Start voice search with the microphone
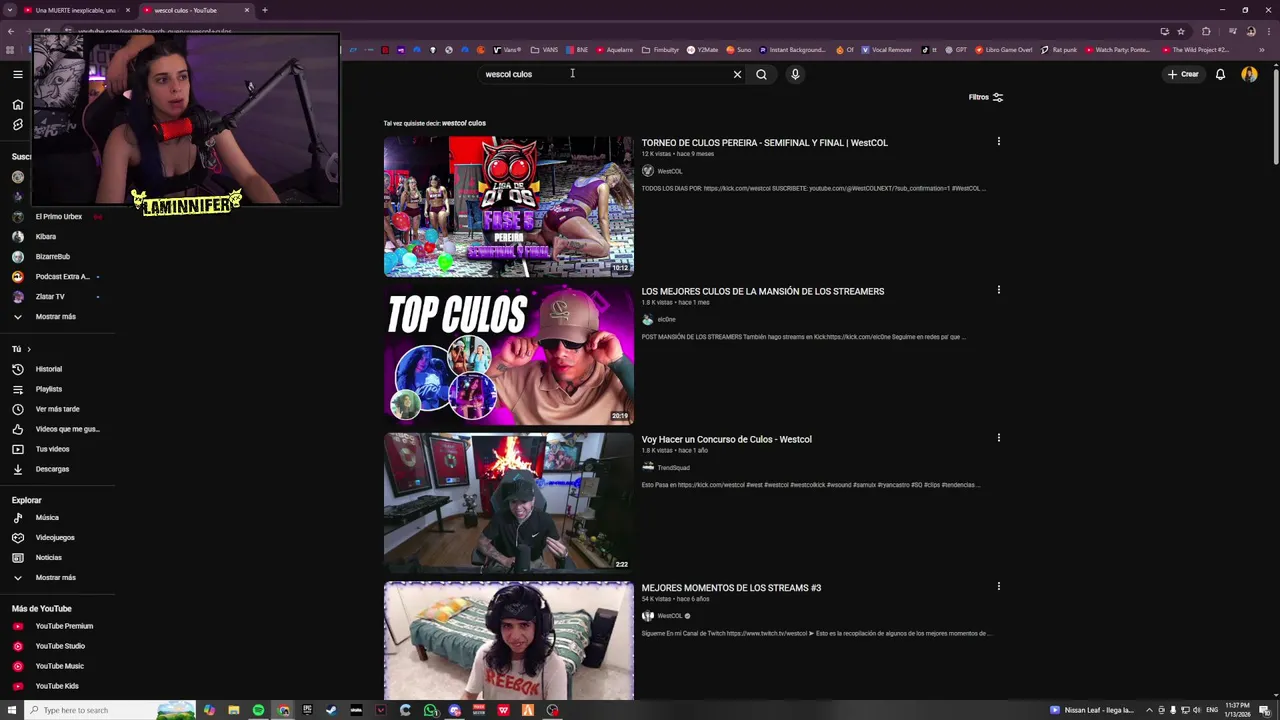1280x720 pixels. (x=795, y=74)
